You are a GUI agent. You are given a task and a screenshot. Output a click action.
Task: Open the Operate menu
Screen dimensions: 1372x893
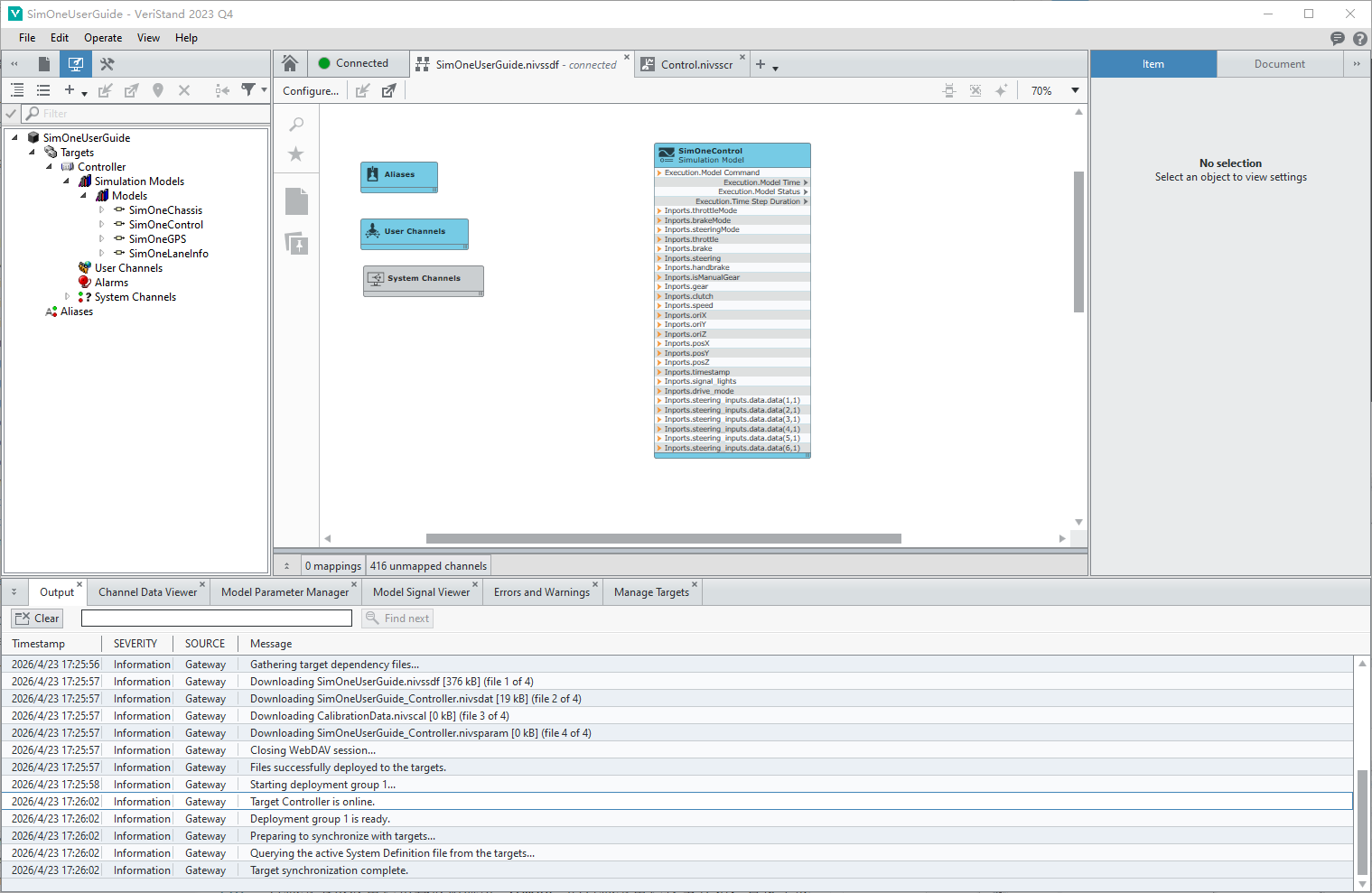[103, 38]
